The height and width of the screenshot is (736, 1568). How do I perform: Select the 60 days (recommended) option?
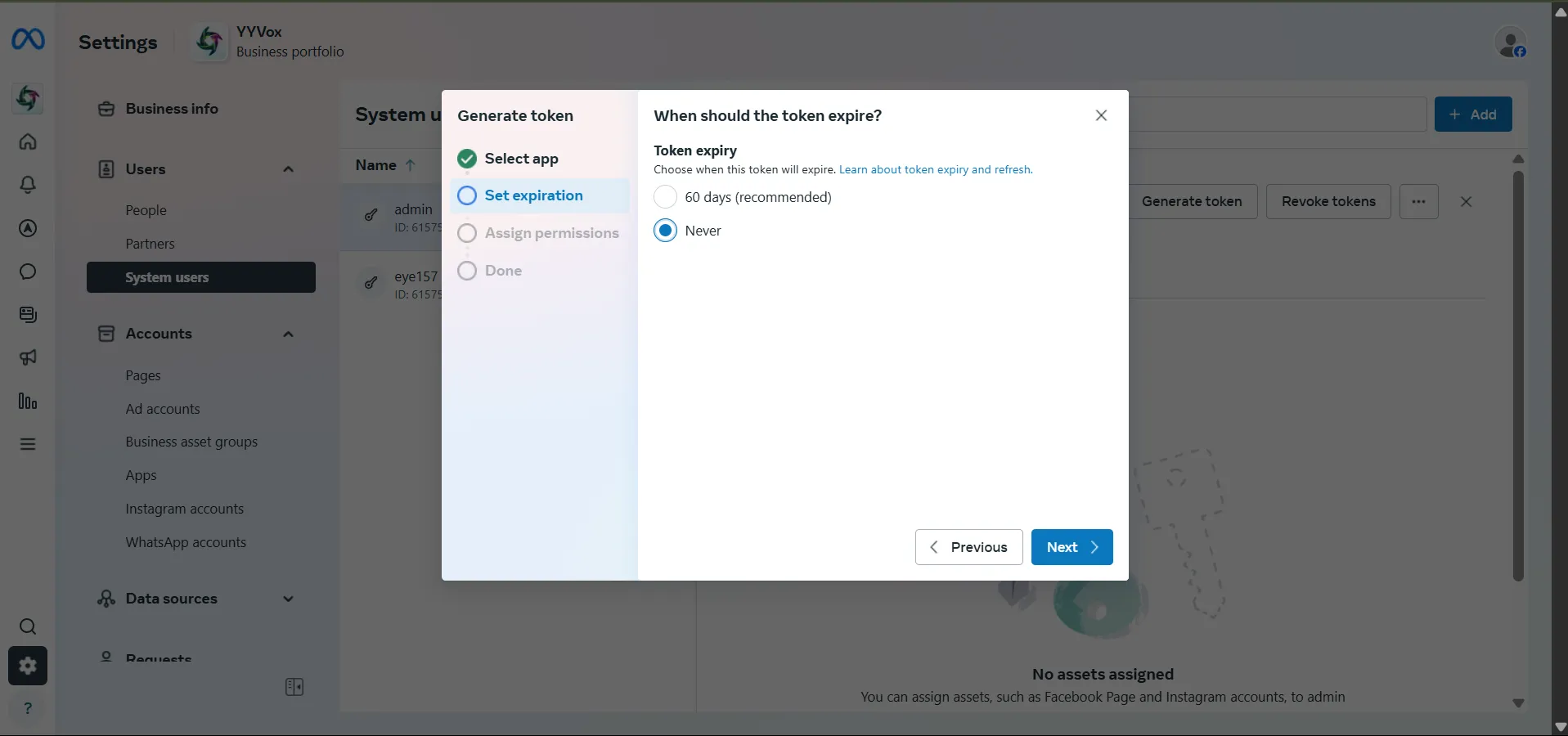(665, 197)
